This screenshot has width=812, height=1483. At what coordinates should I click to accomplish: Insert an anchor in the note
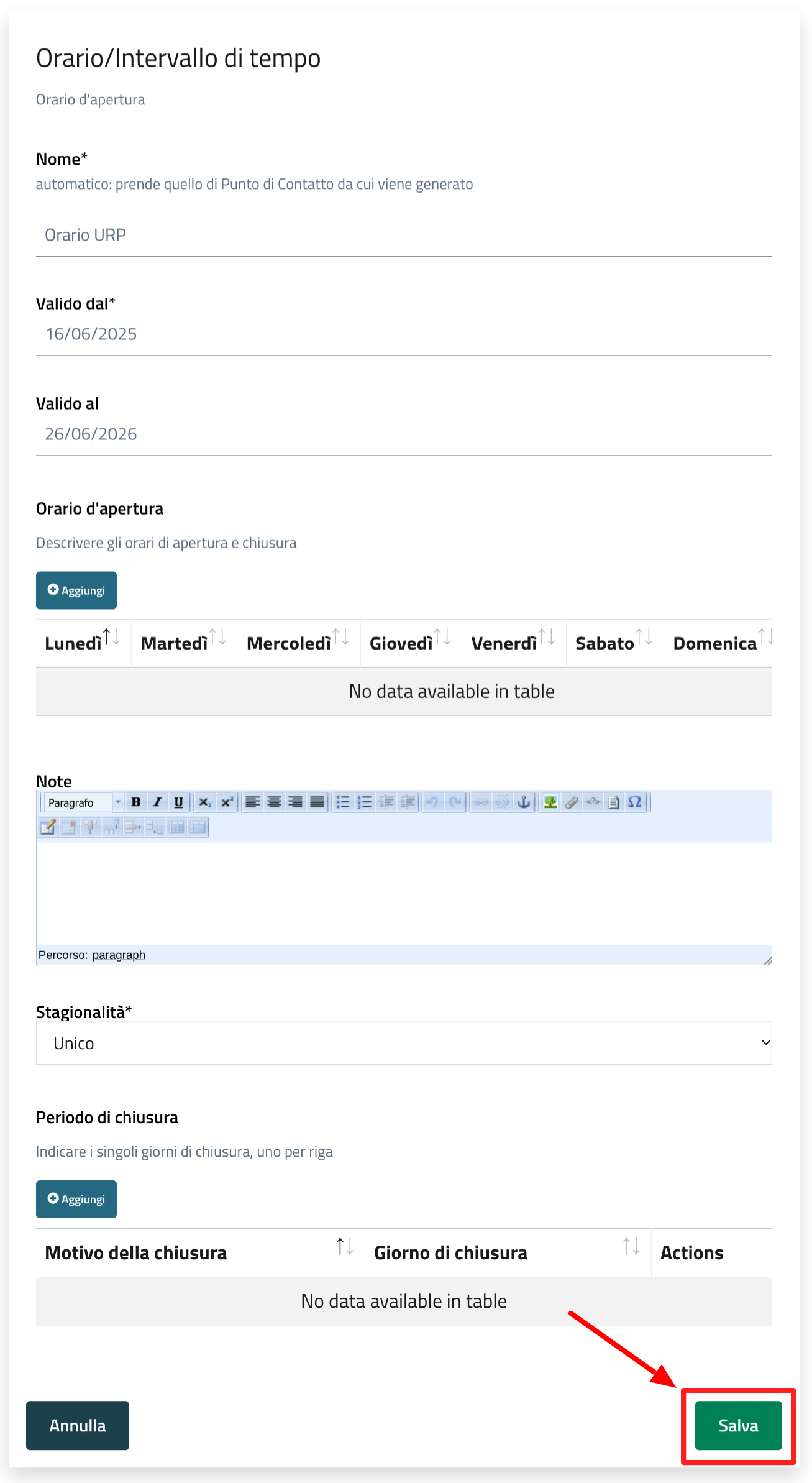(x=524, y=802)
